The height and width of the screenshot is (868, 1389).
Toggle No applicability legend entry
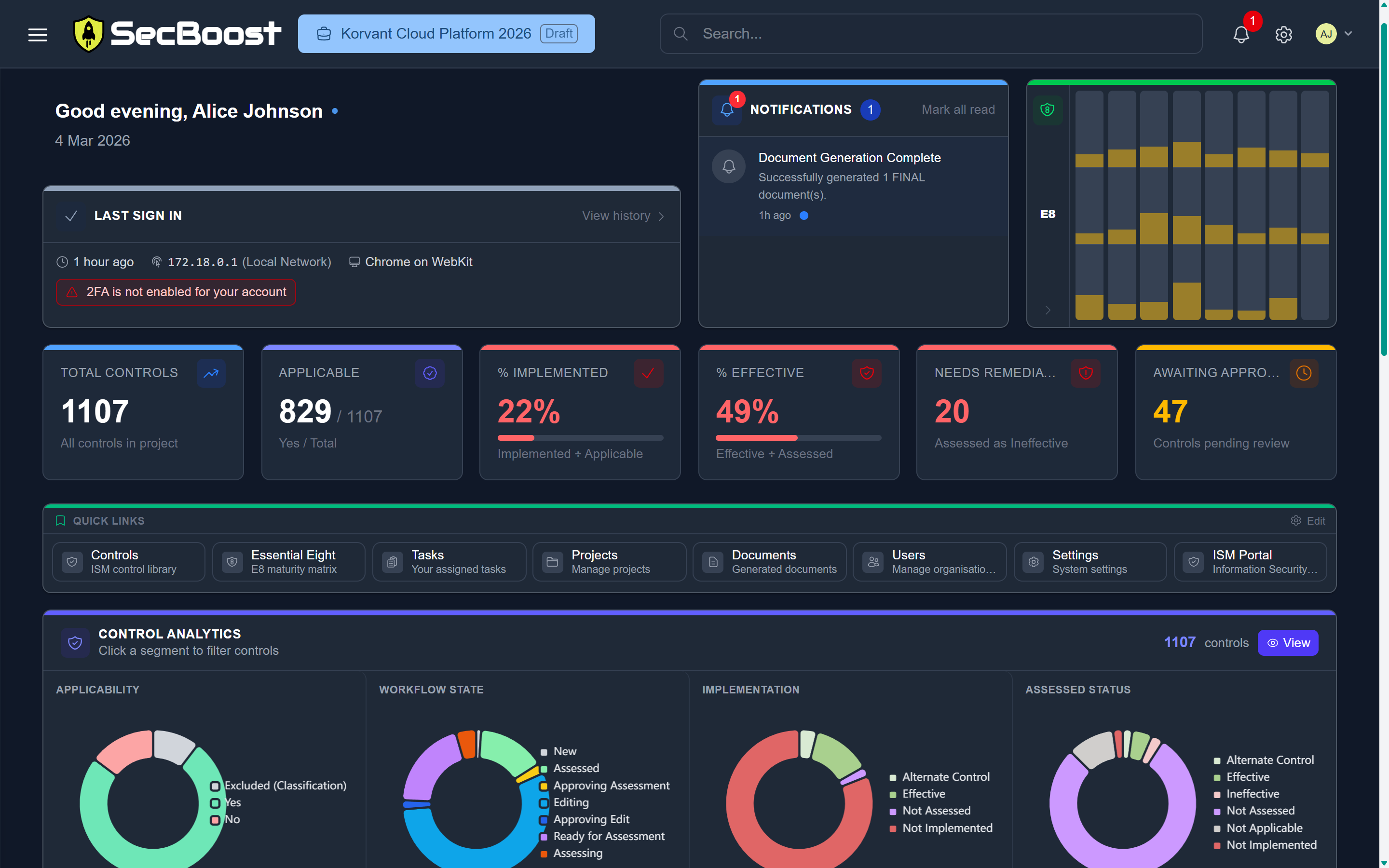pyautogui.click(x=226, y=819)
